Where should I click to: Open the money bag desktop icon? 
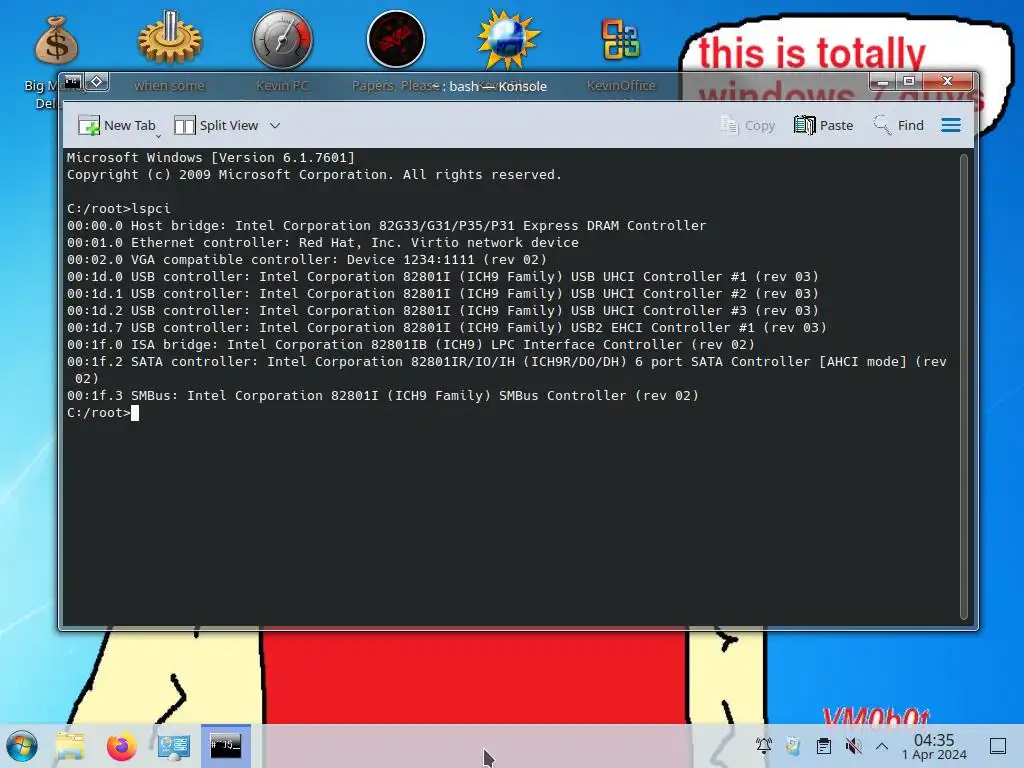(x=56, y=40)
